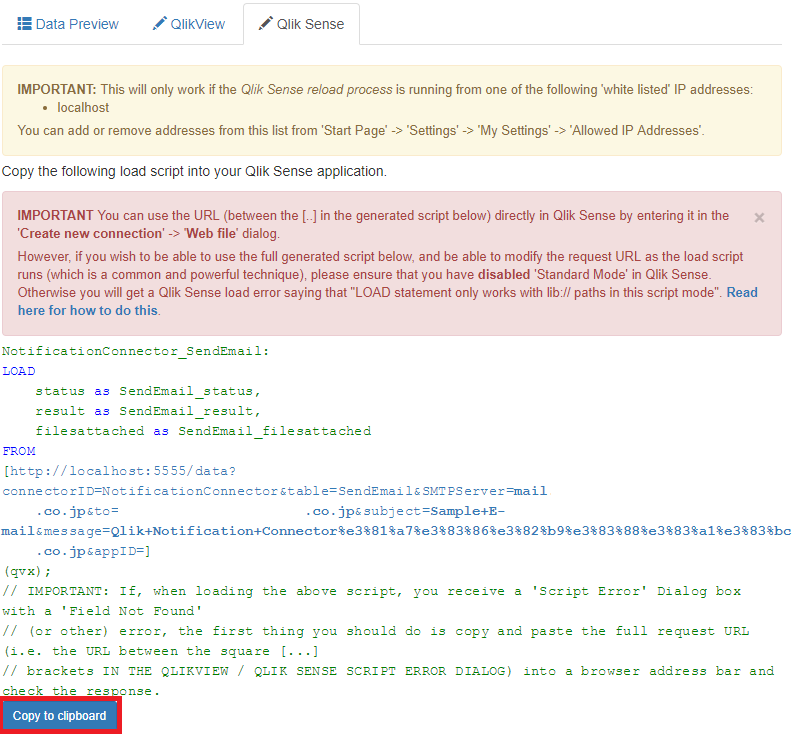Screen dimensions: 792x735
Task: Click the 'localhost' bullet in the whitelist notice
Action: [83, 108]
